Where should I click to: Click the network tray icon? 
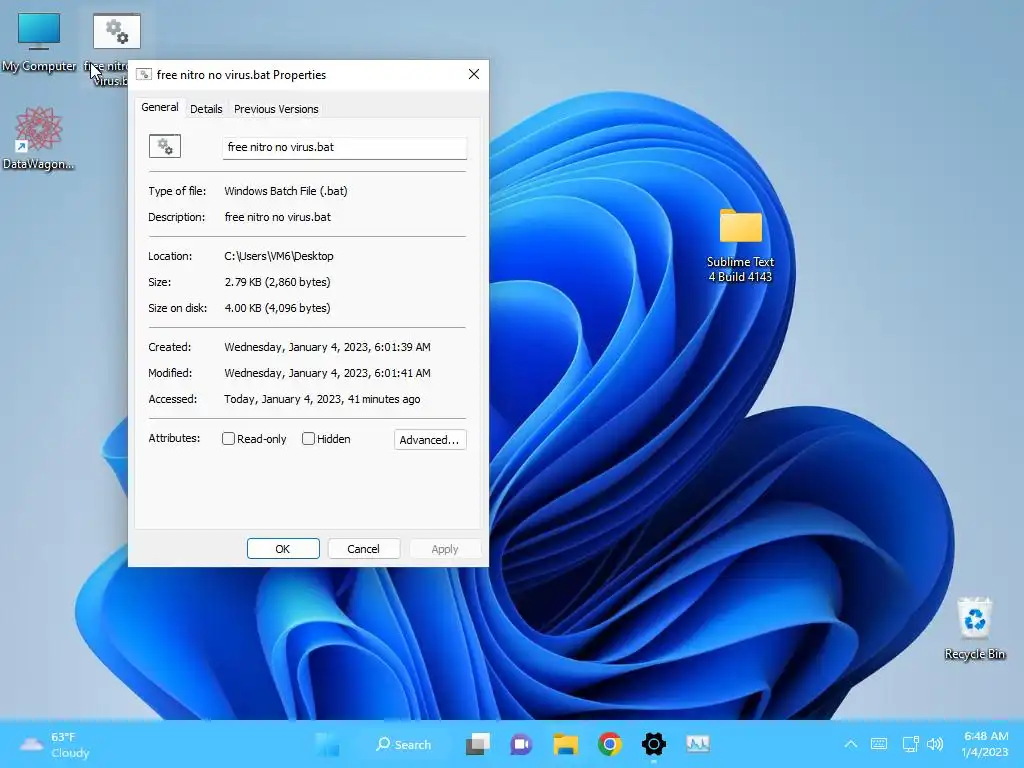tap(910, 744)
